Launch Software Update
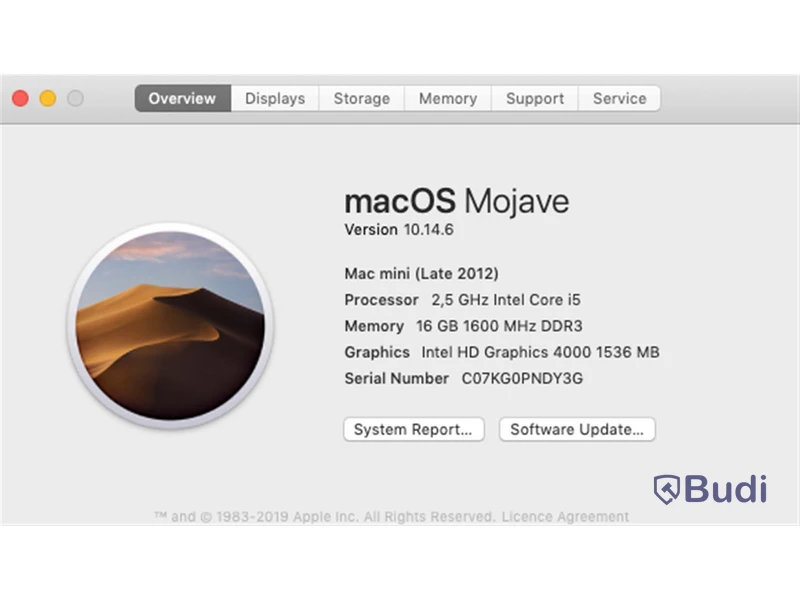The height and width of the screenshot is (600, 800). click(x=577, y=430)
